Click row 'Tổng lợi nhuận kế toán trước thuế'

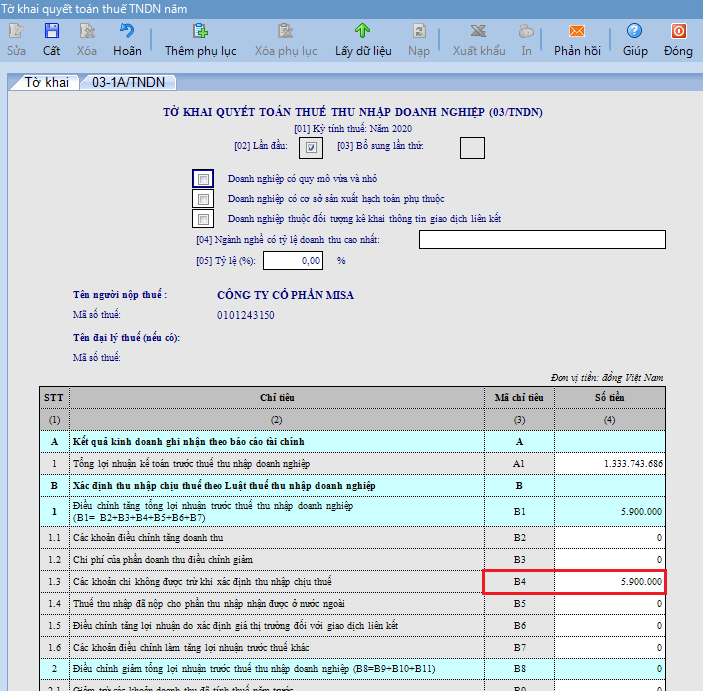pyautogui.click(x=352, y=464)
